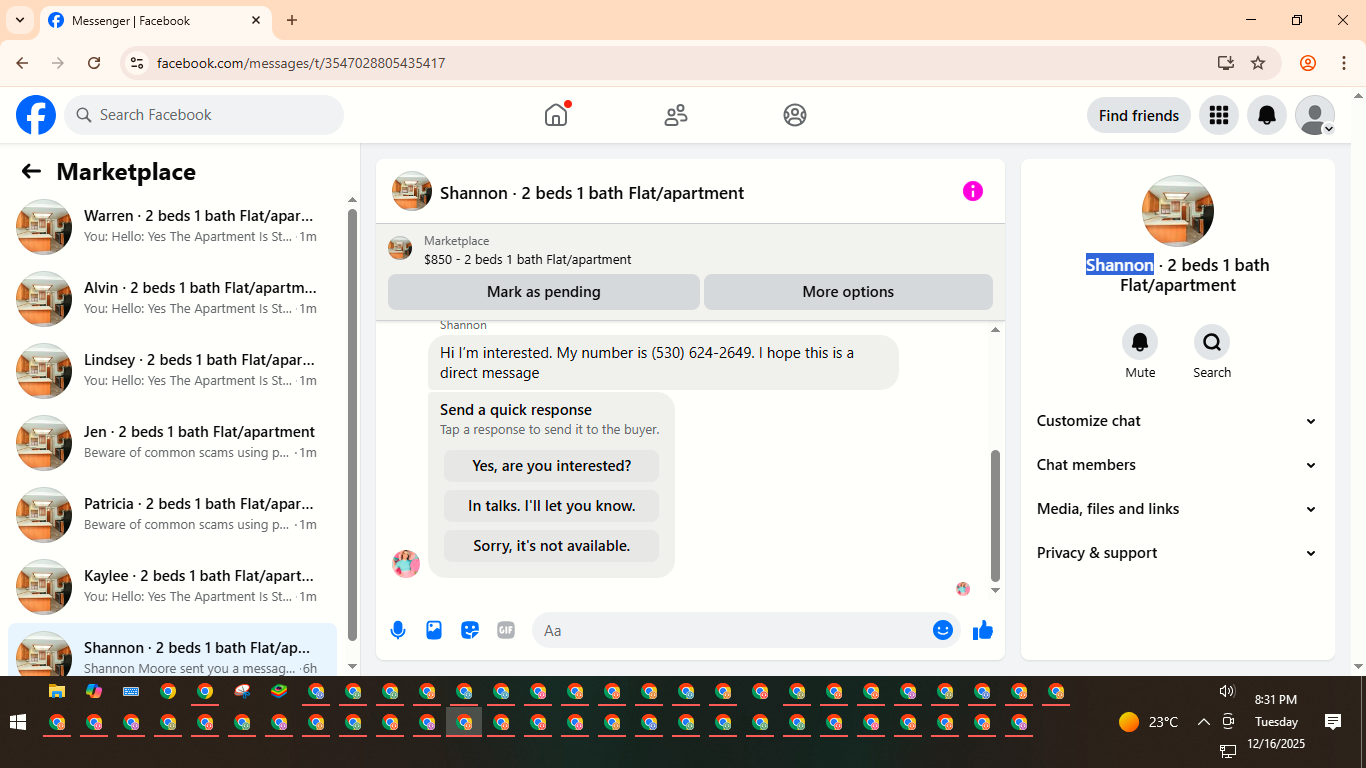Bookmark this tab with the star icon
The height and width of the screenshot is (768, 1366).
1258,63
